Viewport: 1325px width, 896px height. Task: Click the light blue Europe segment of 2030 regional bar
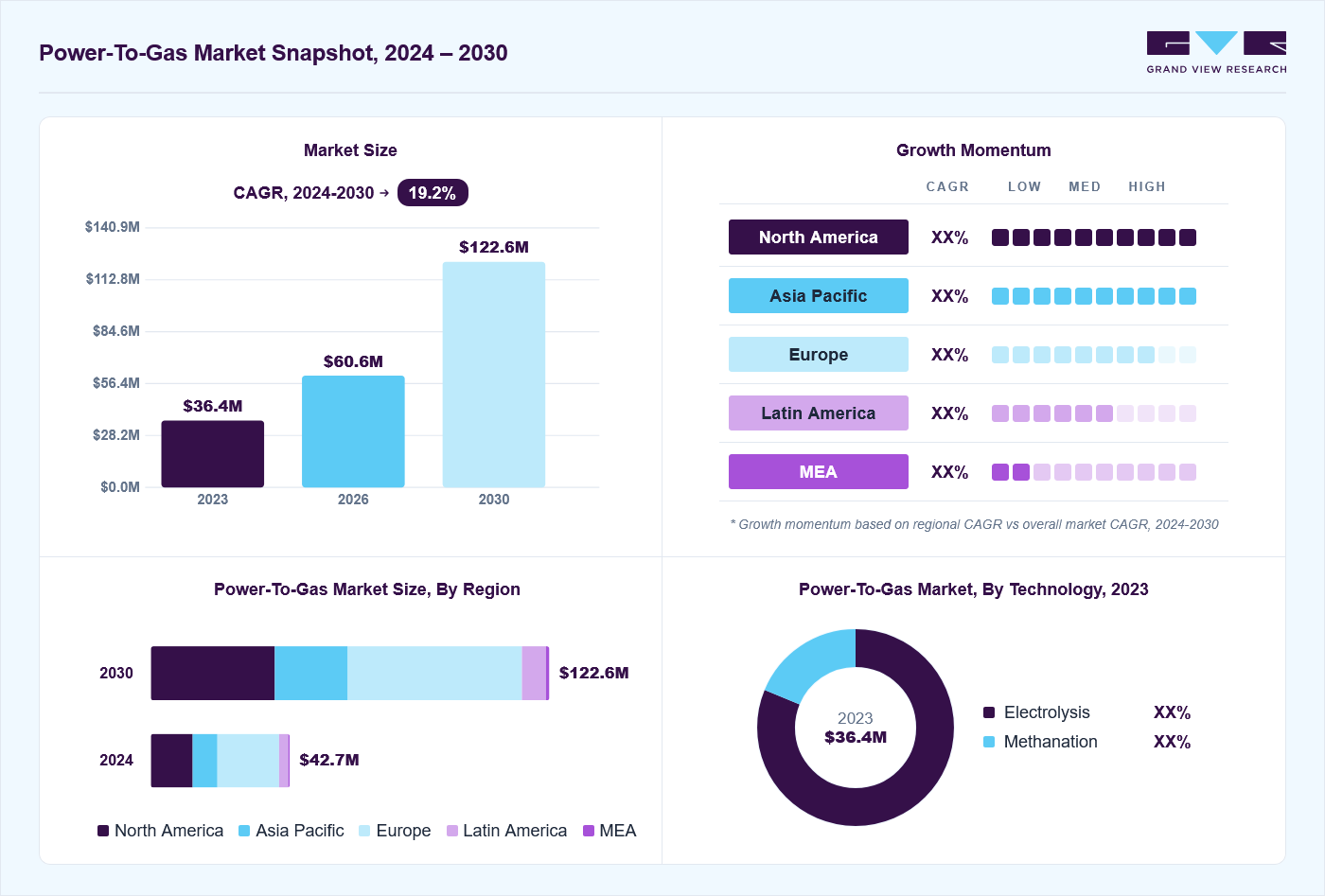(x=434, y=674)
